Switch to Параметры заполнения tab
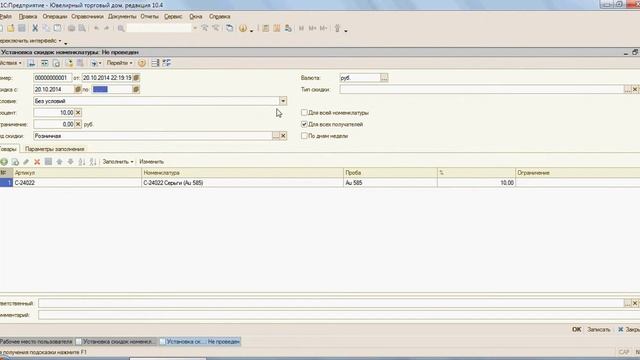Viewport: 640px width, 360px height. pos(54,149)
